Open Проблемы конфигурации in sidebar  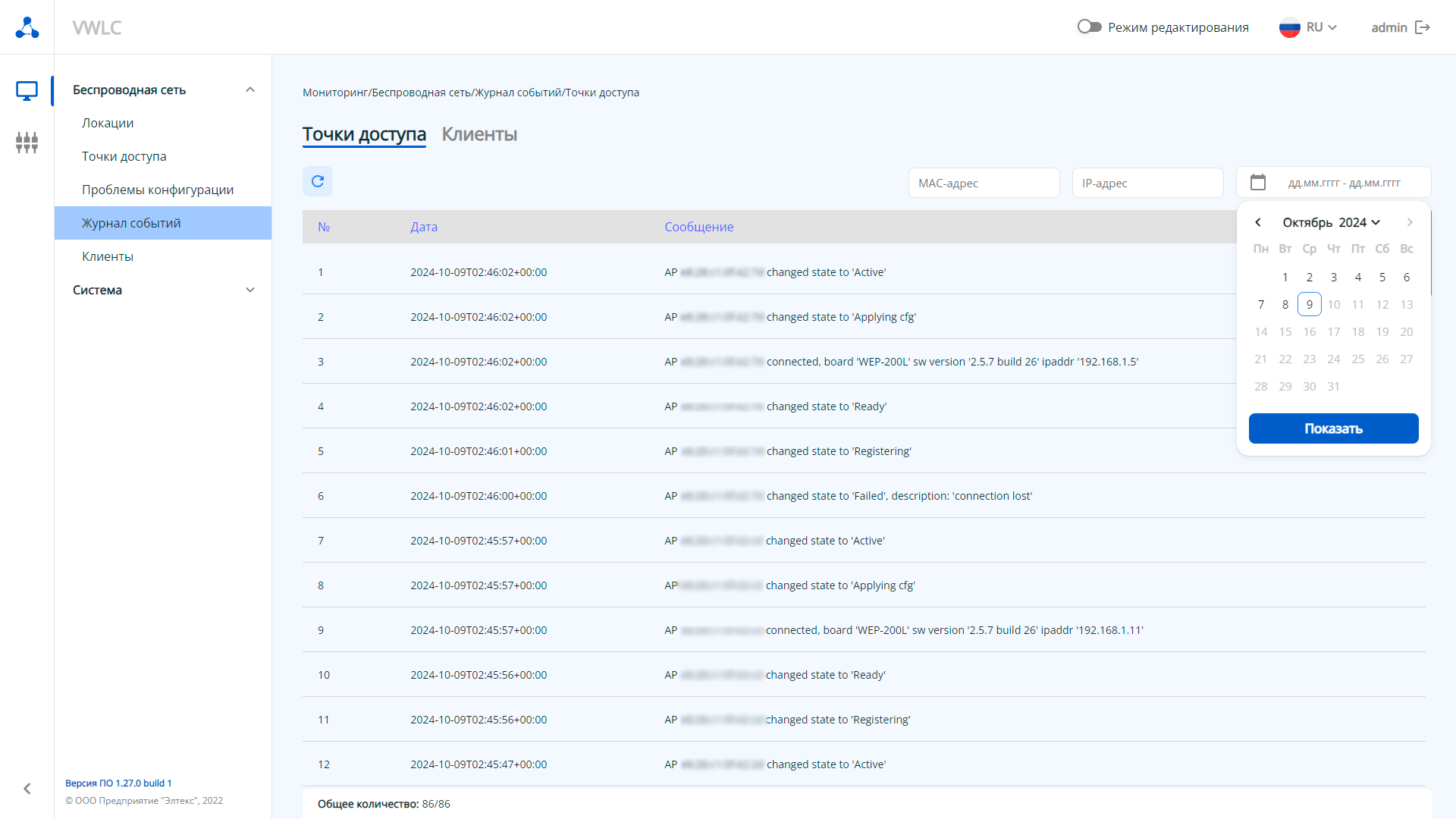(158, 190)
